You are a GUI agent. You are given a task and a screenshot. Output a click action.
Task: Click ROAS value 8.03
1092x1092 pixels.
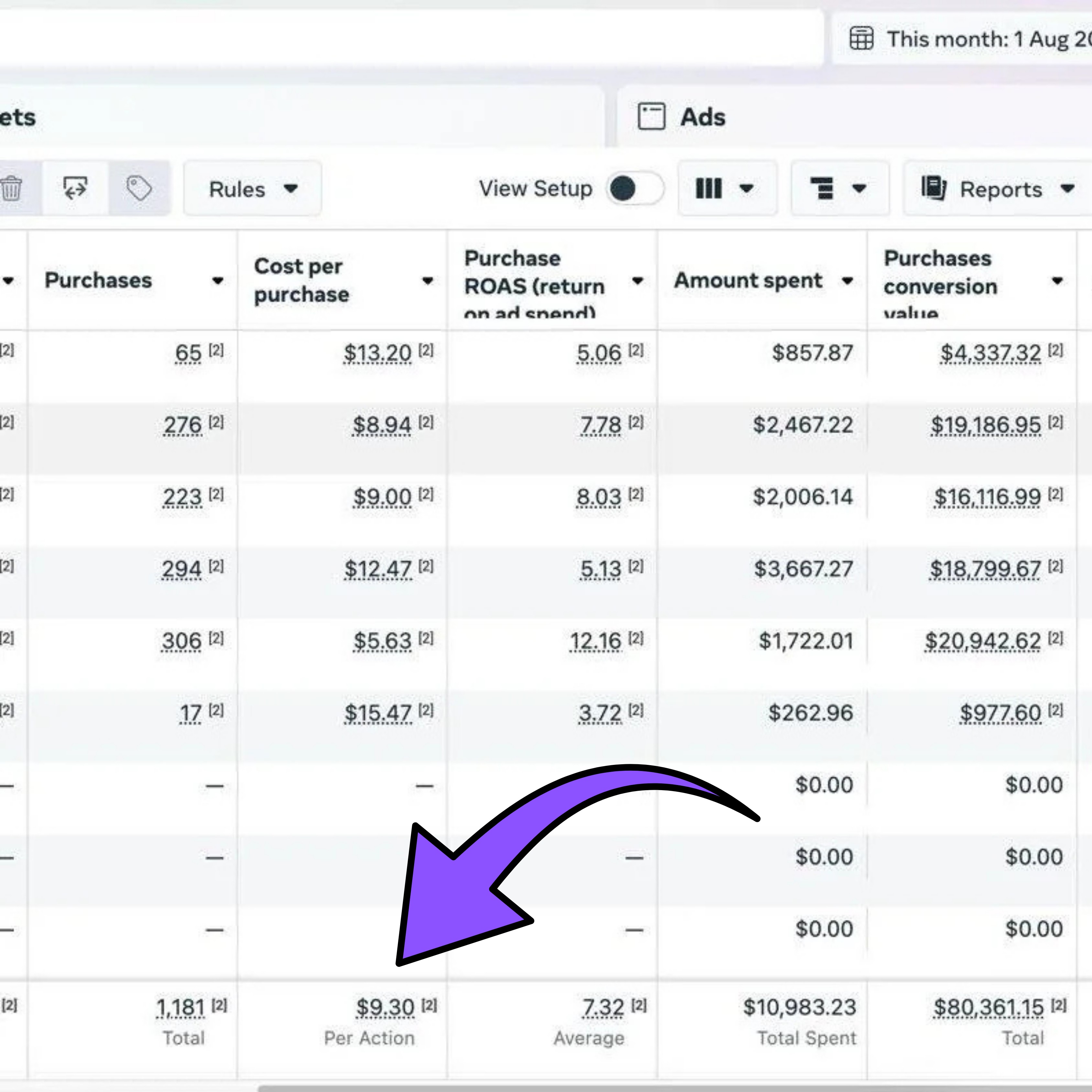click(599, 497)
